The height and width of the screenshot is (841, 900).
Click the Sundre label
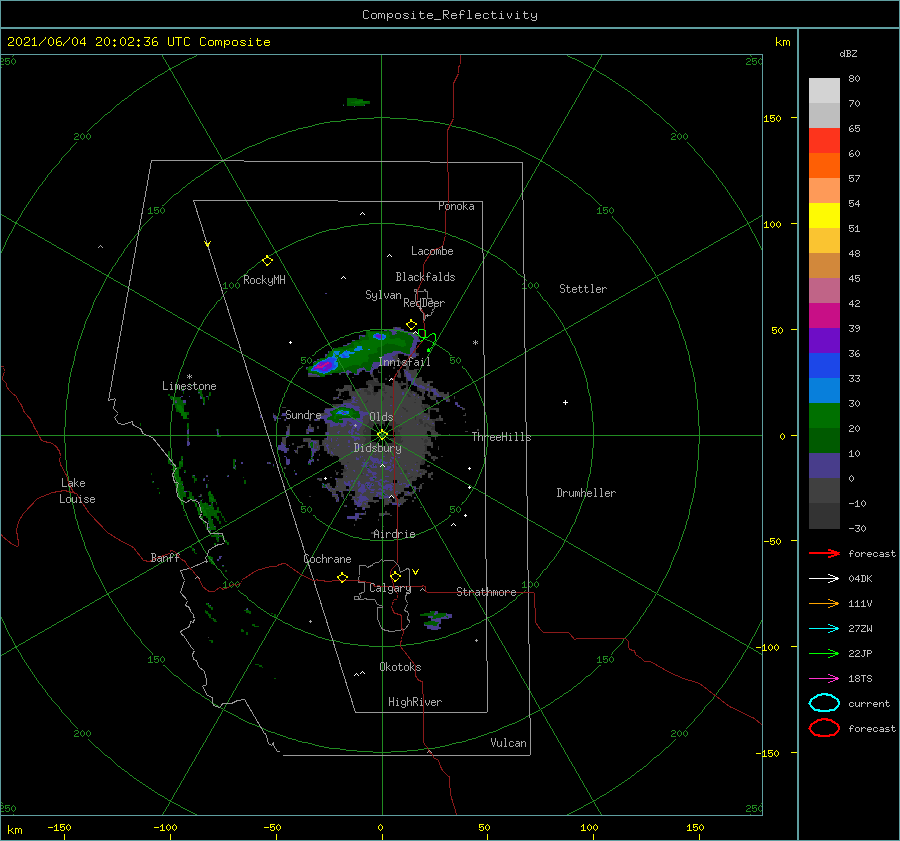click(303, 414)
